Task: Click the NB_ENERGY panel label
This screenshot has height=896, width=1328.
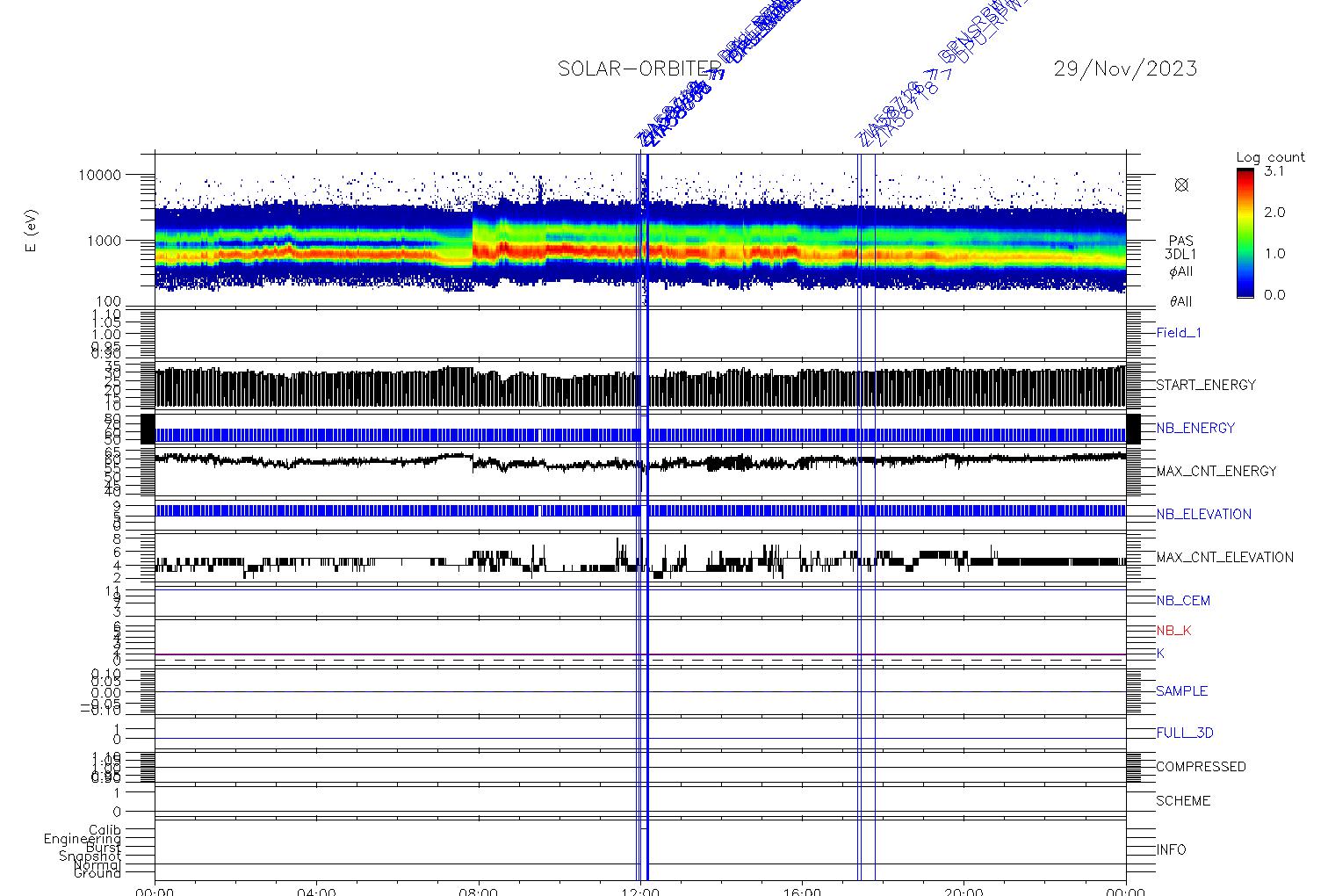Action: tap(1195, 428)
